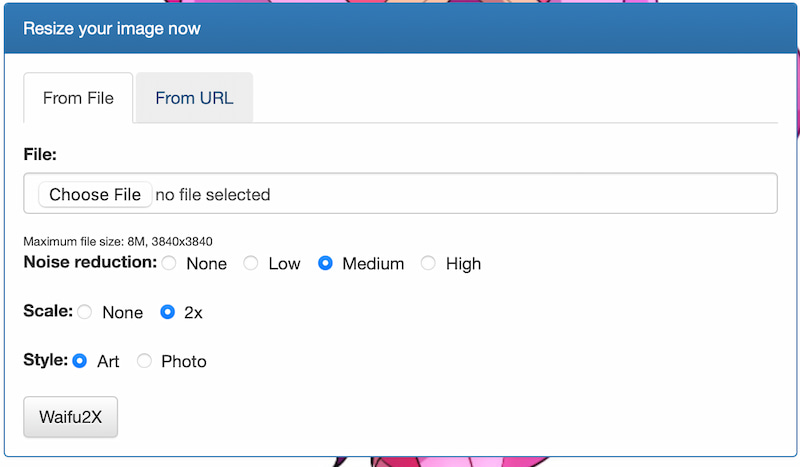This screenshot has height=467, width=800.
Task: Click the 'Resize your image now' heading
Action: (x=112, y=28)
